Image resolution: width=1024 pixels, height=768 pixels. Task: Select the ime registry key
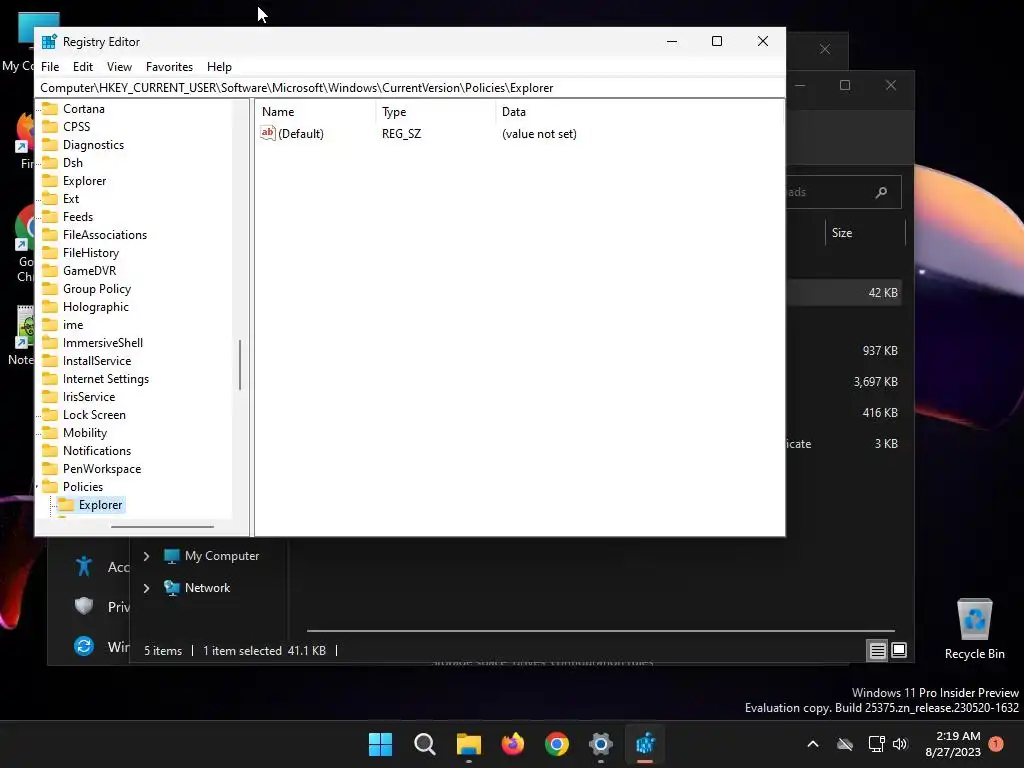pyautogui.click(x=72, y=325)
